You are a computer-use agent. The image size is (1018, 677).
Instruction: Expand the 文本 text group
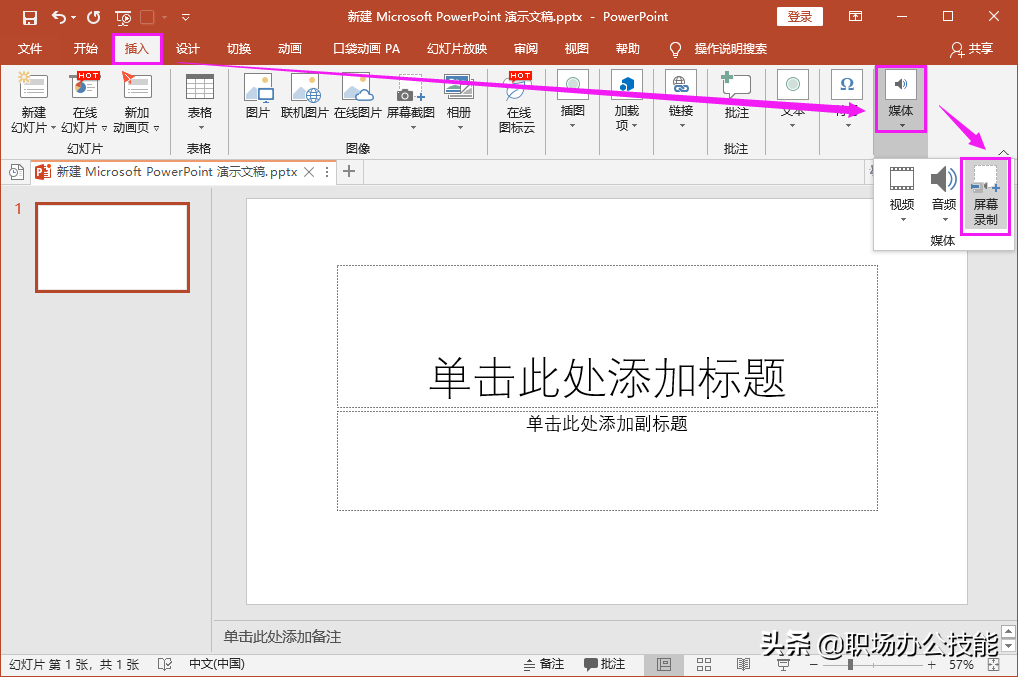point(793,100)
